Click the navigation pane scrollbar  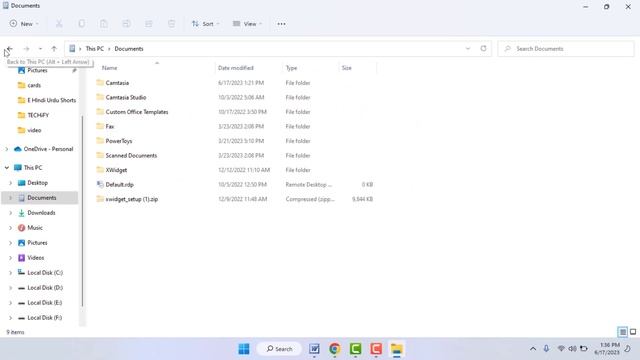[82, 210]
